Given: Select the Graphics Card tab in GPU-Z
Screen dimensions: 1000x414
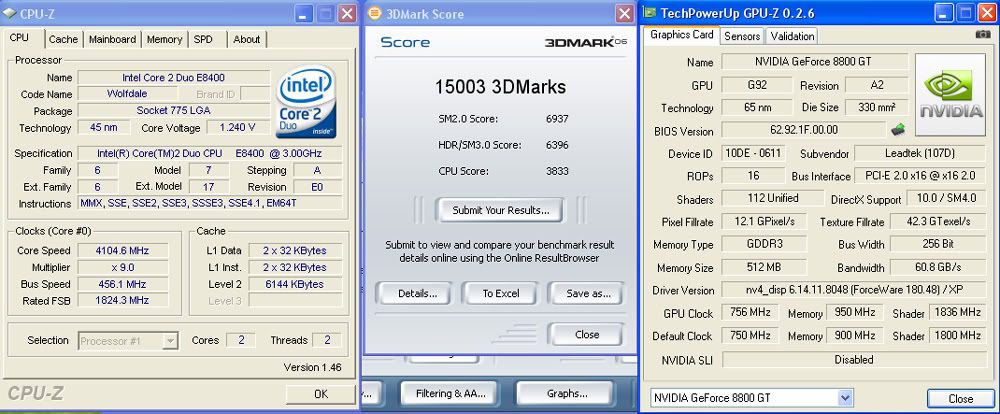Looking at the screenshot, I should 682,35.
